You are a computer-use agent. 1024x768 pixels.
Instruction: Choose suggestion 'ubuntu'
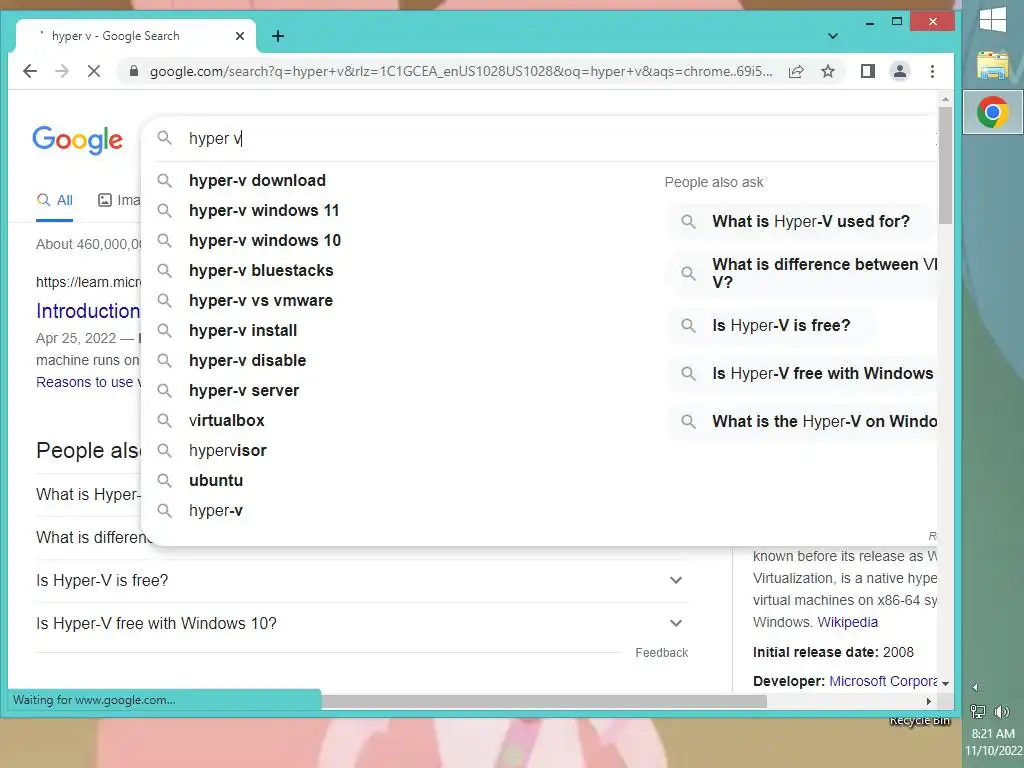coord(216,481)
